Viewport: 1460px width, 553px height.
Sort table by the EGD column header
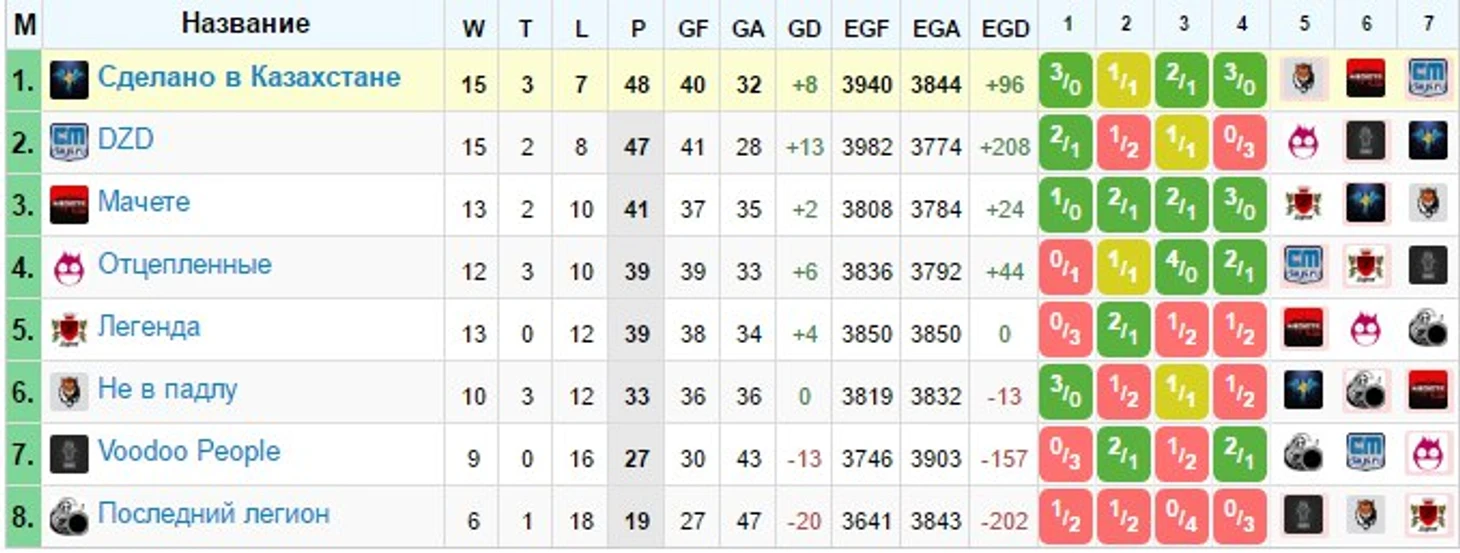tap(1005, 29)
